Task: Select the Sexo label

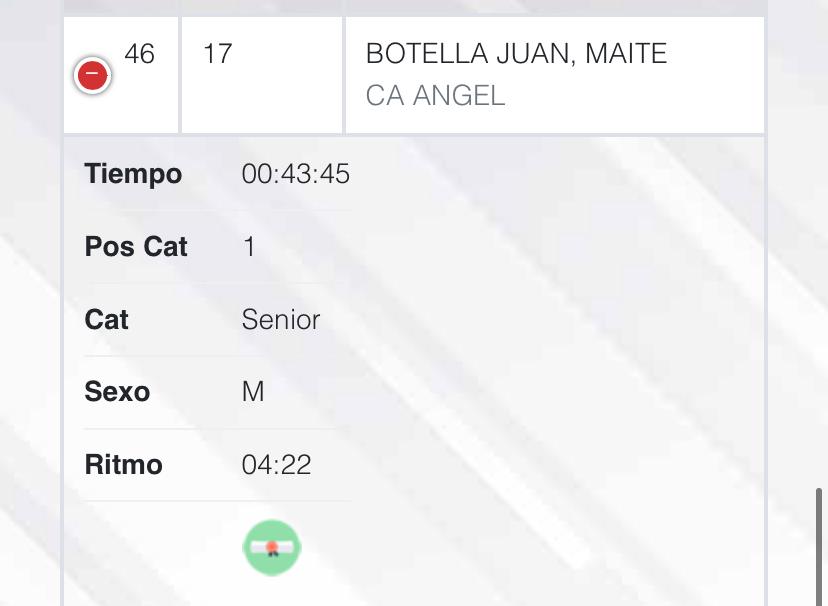Action: click(x=117, y=392)
